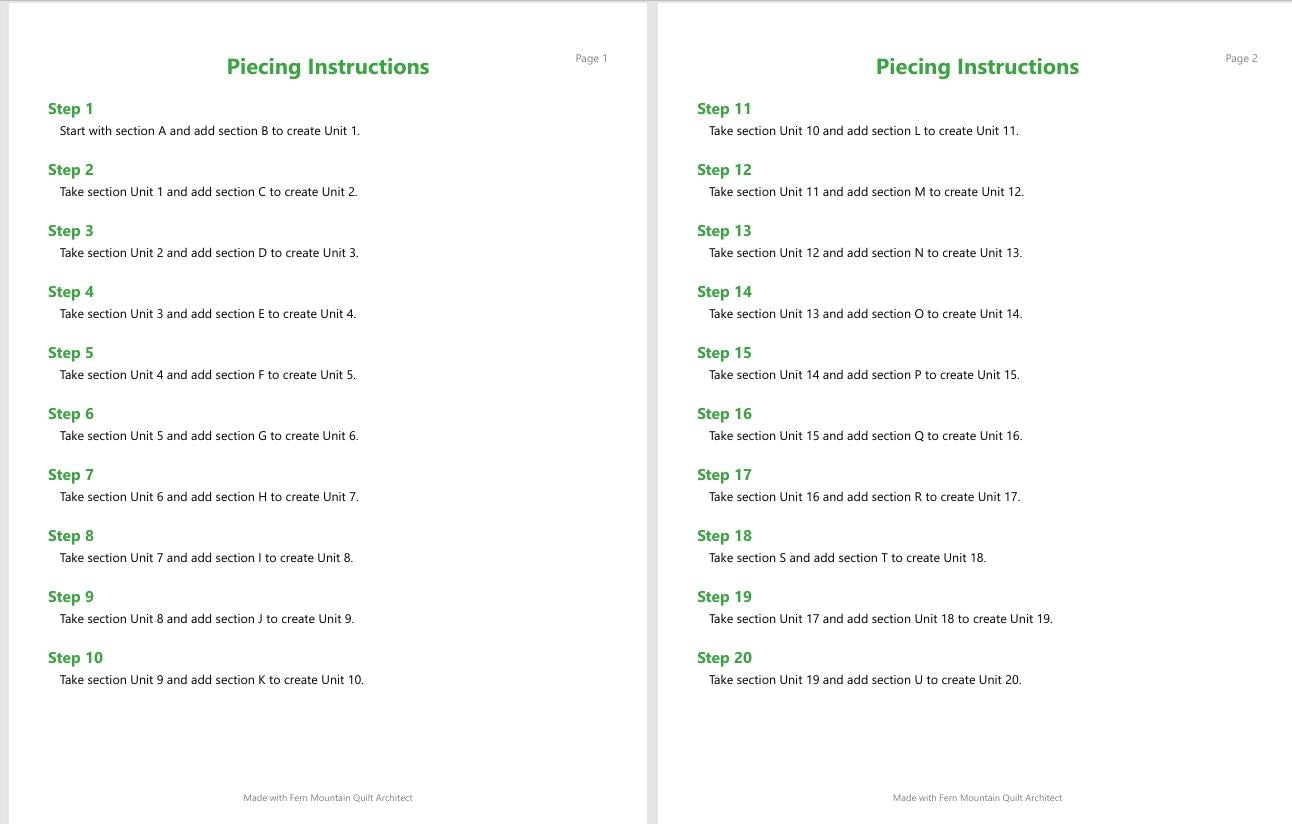1292x824 pixels.
Task: Click the left page footer Fern Mountain Quilt Architect
Action: [x=328, y=798]
